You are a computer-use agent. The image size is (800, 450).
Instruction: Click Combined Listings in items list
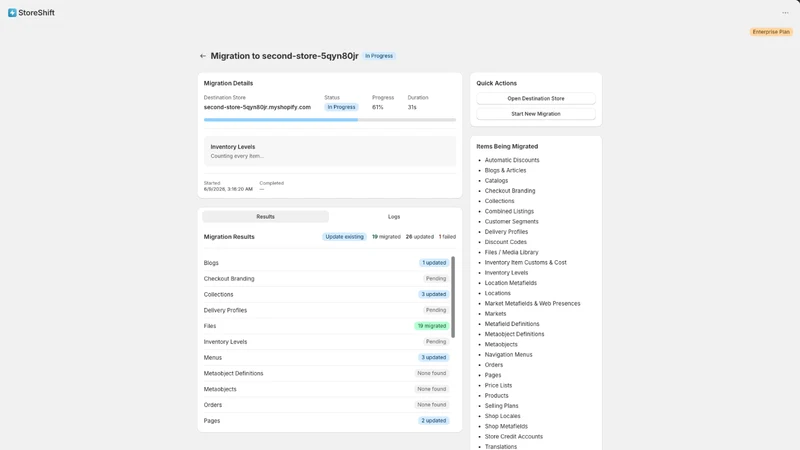(x=509, y=211)
